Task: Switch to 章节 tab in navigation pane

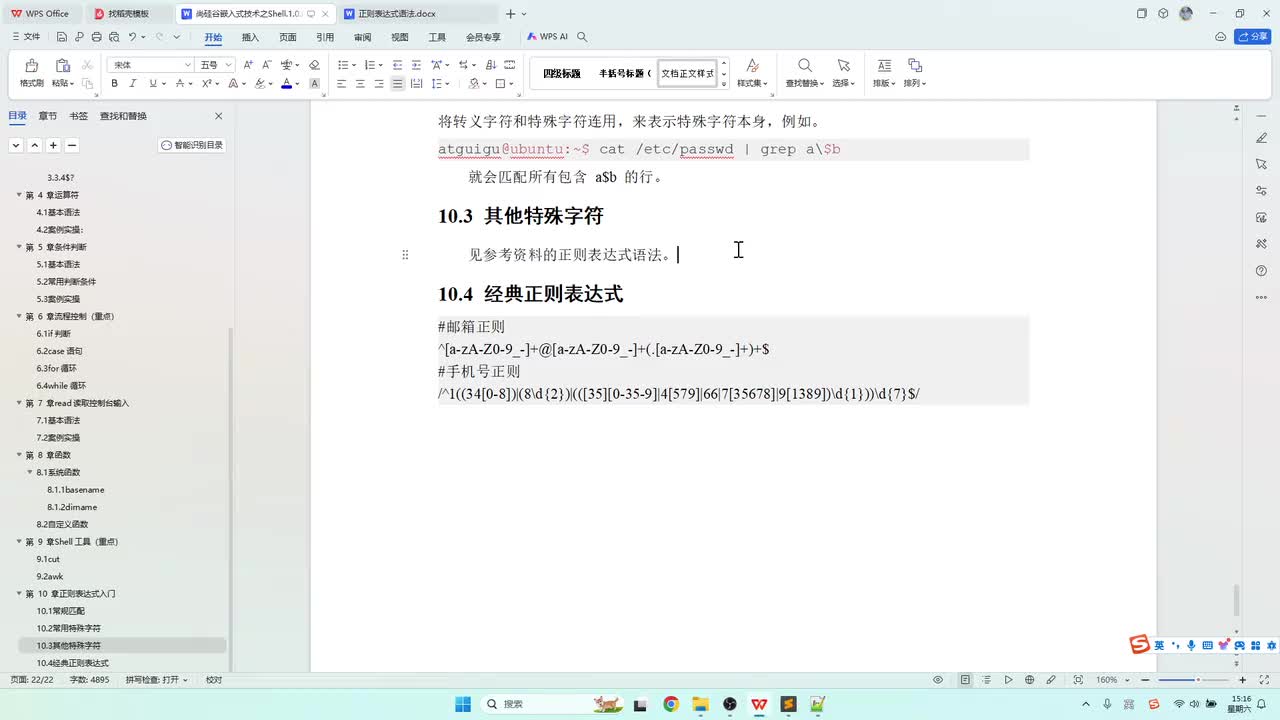Action: (48, 116)
